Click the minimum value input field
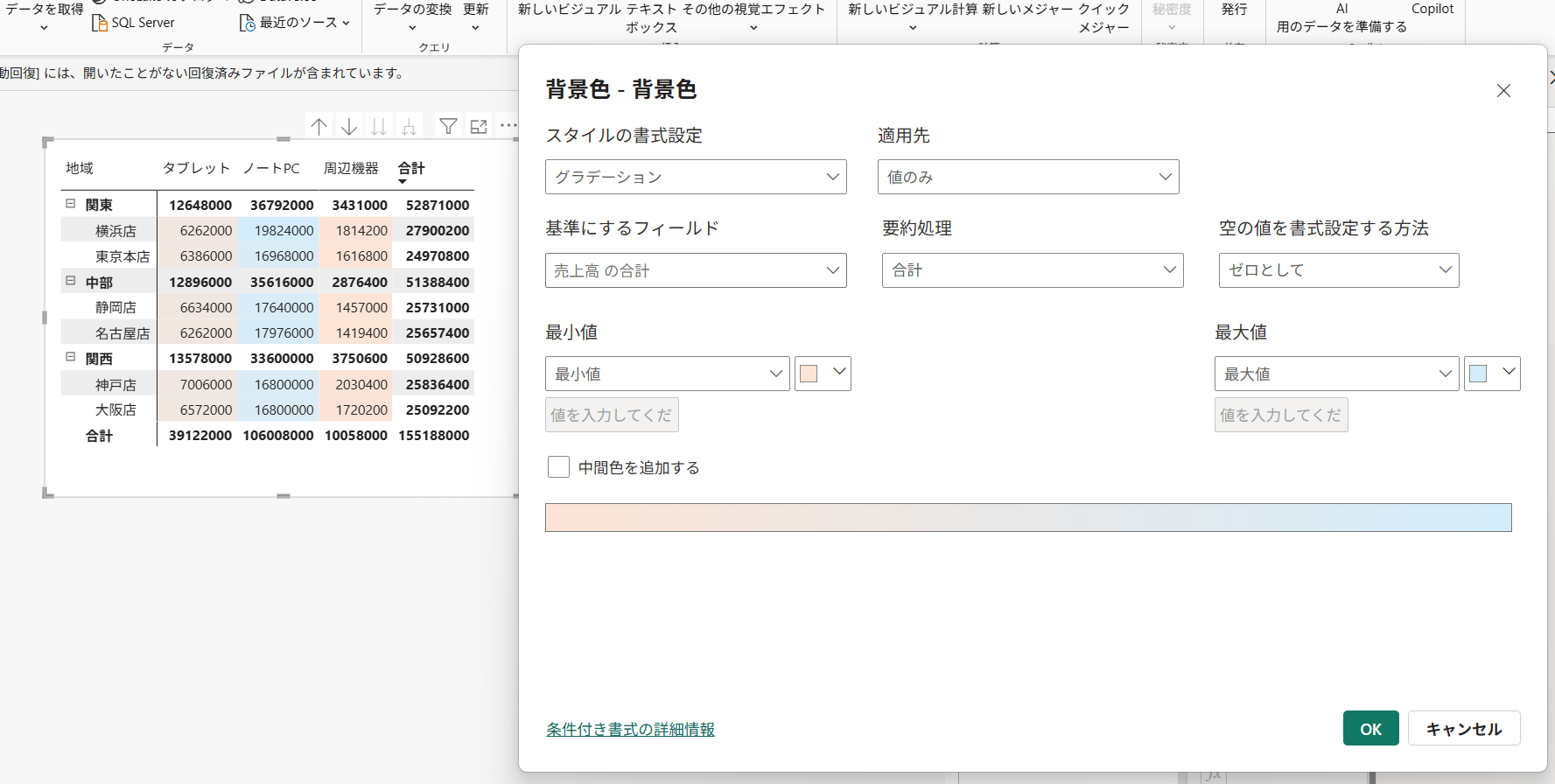 (612, 415)
